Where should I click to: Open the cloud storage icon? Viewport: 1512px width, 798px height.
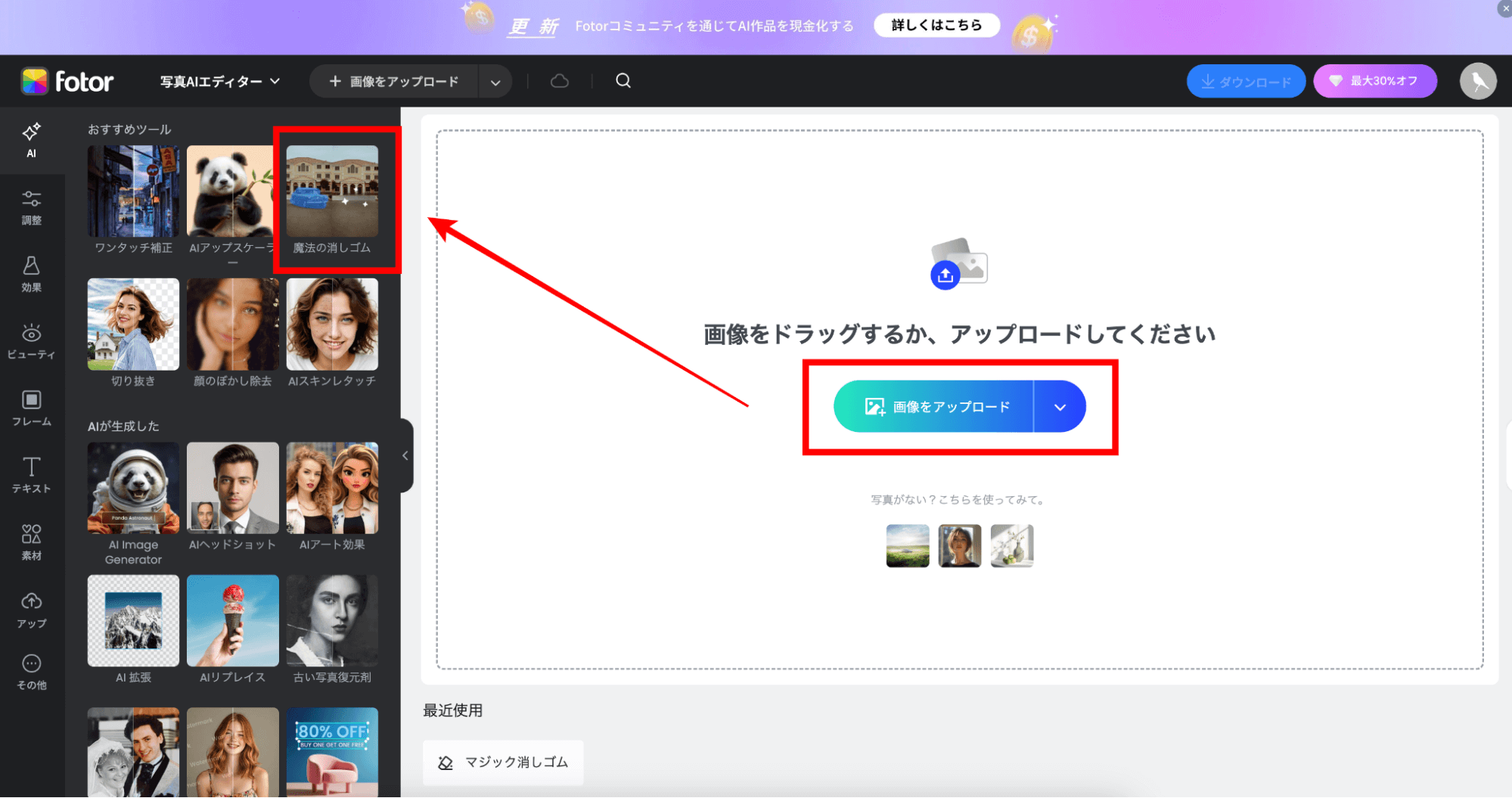click(559, 80)
